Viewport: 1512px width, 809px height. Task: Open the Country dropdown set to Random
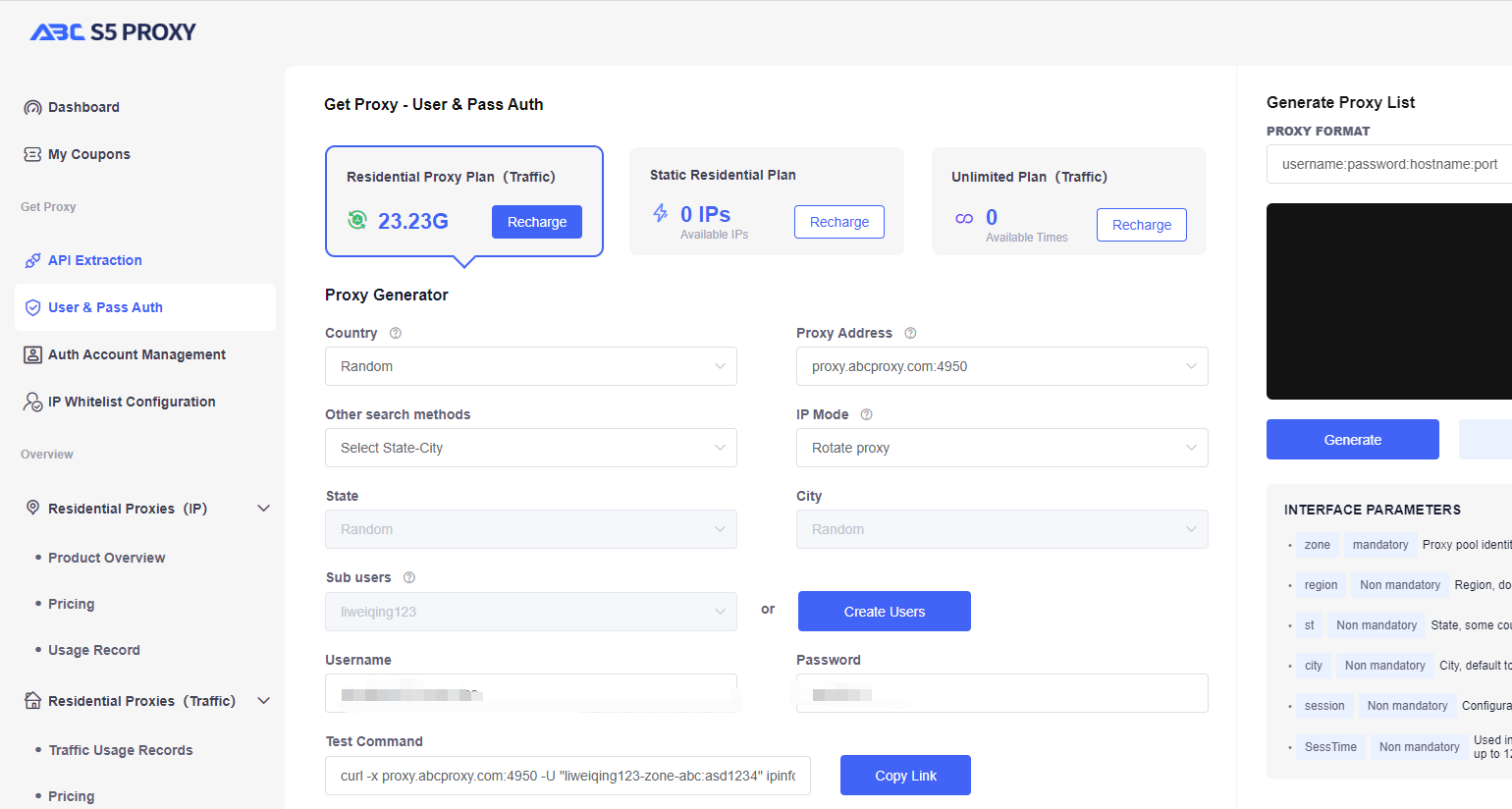pos(531,366)
